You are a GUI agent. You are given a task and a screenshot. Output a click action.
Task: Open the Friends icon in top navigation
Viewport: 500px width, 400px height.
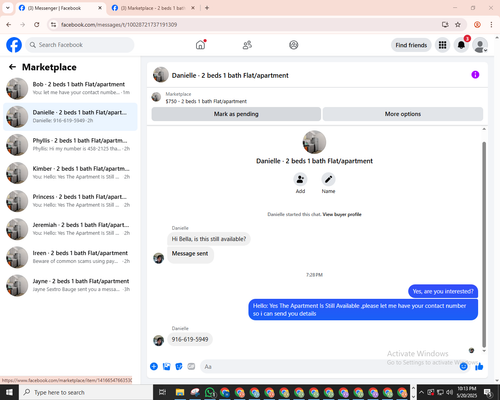[247, 45]
